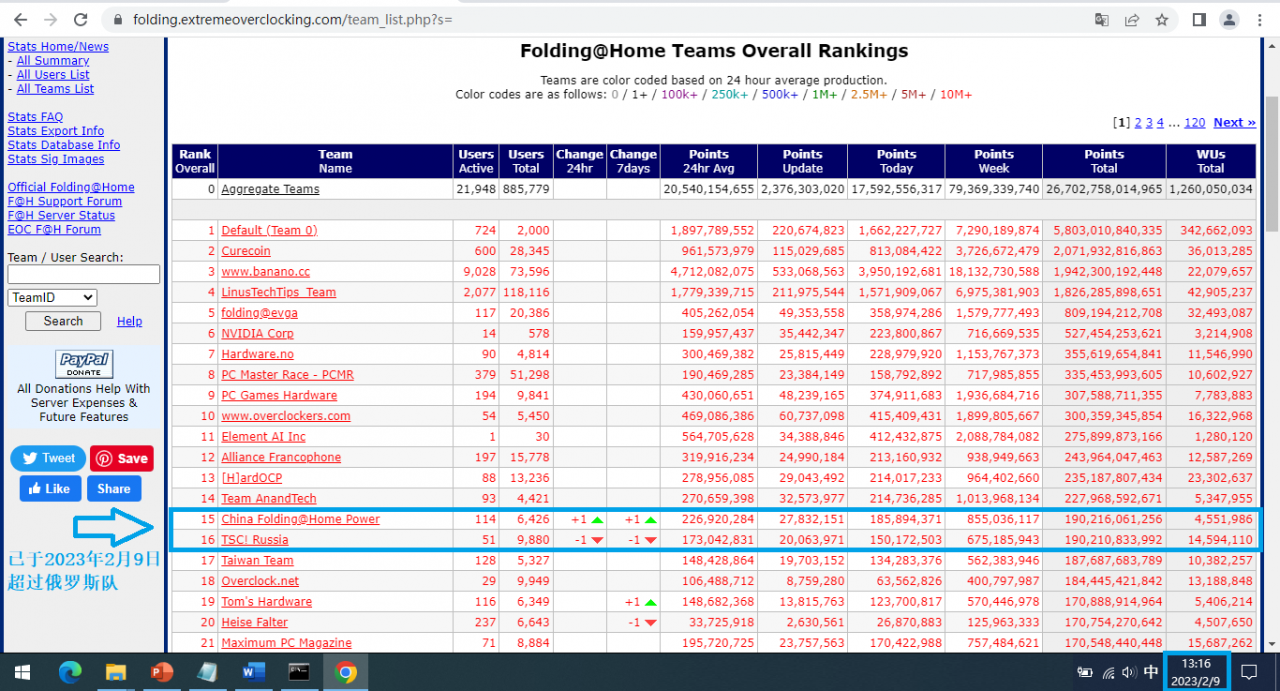Open the Tom's Hardware team link
This screenshot has height=691, width=1280.
pyautogui.click(x=267, y=601)
